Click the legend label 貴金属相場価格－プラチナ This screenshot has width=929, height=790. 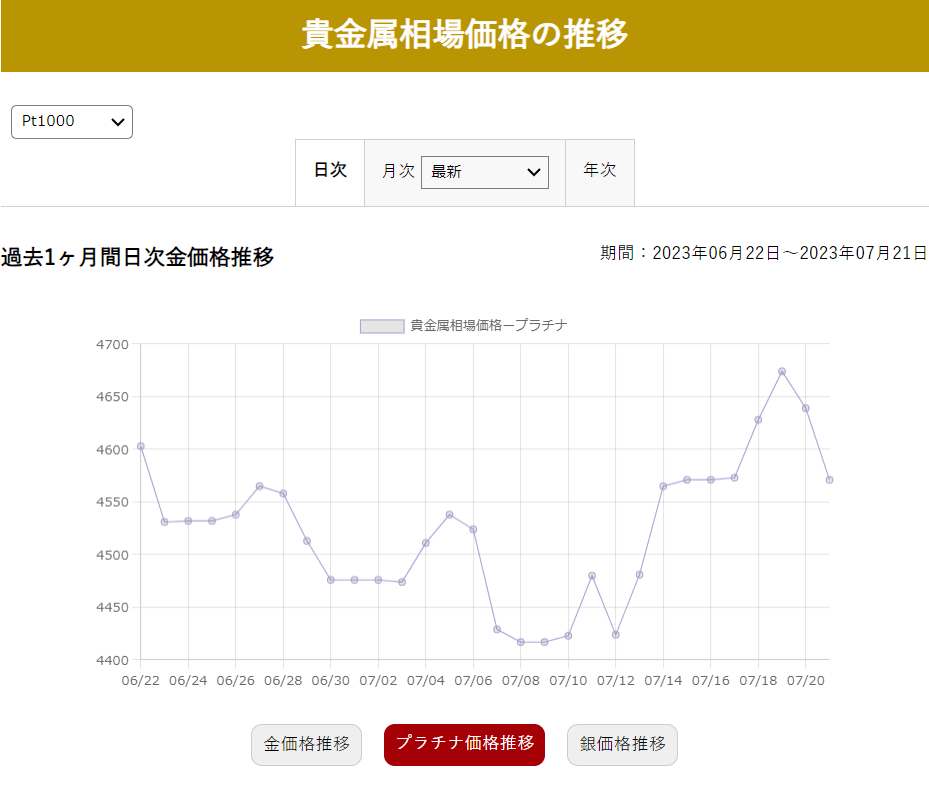tap(489, 325)
